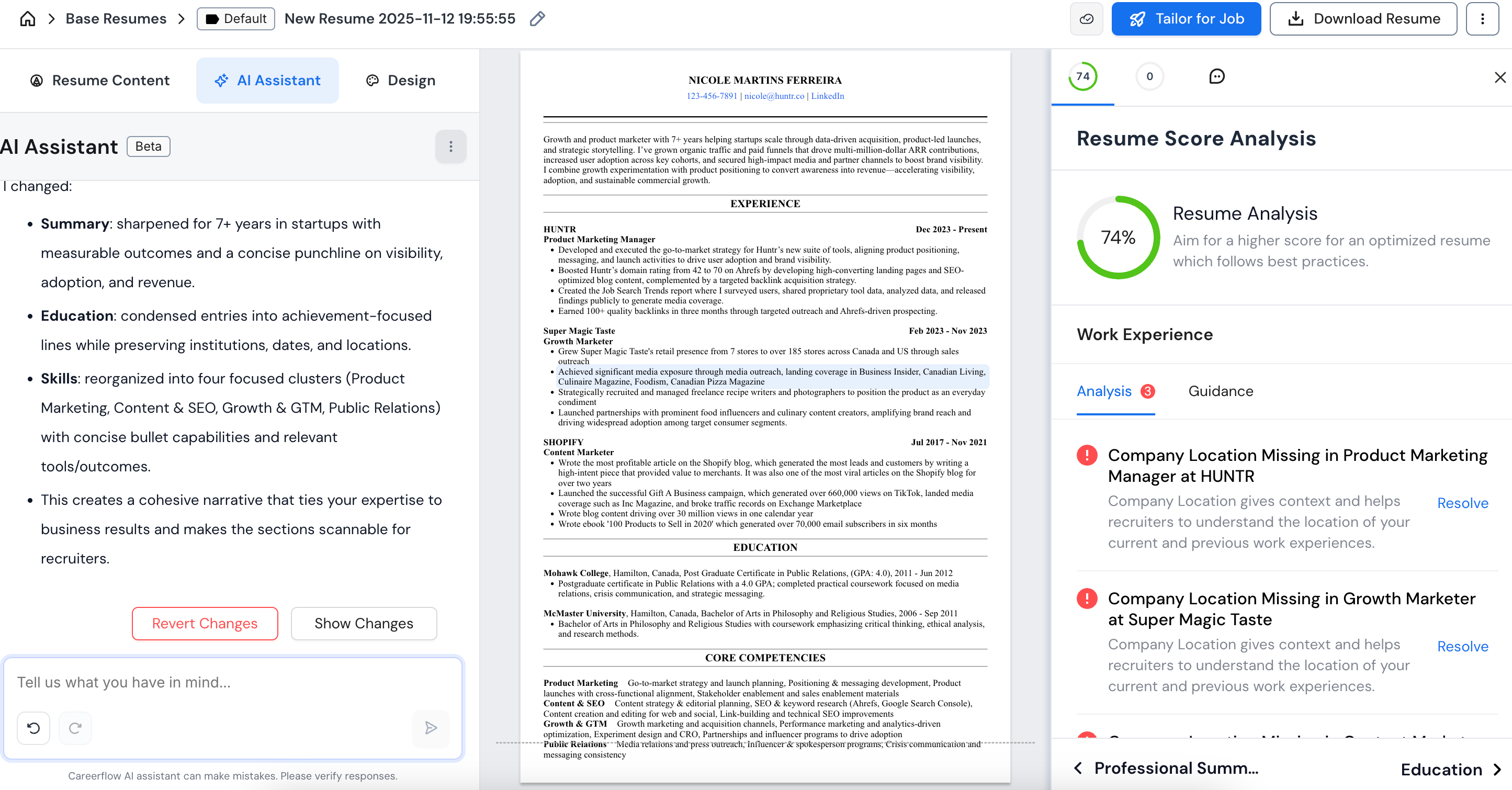Switch to the Design tab

click(x=401, y=81)
